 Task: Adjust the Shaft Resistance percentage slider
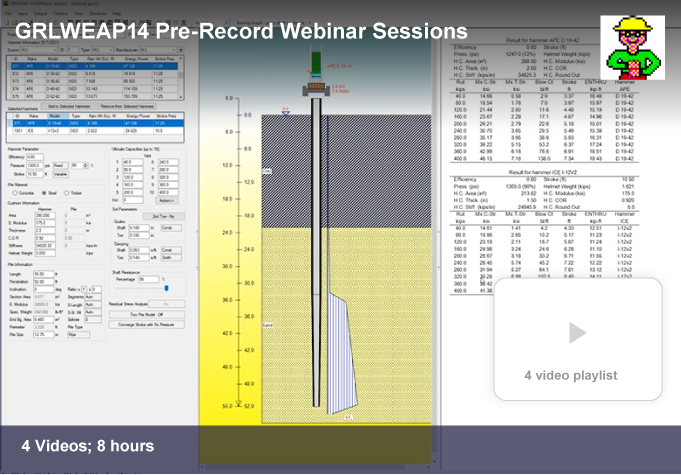pos(166,288)
